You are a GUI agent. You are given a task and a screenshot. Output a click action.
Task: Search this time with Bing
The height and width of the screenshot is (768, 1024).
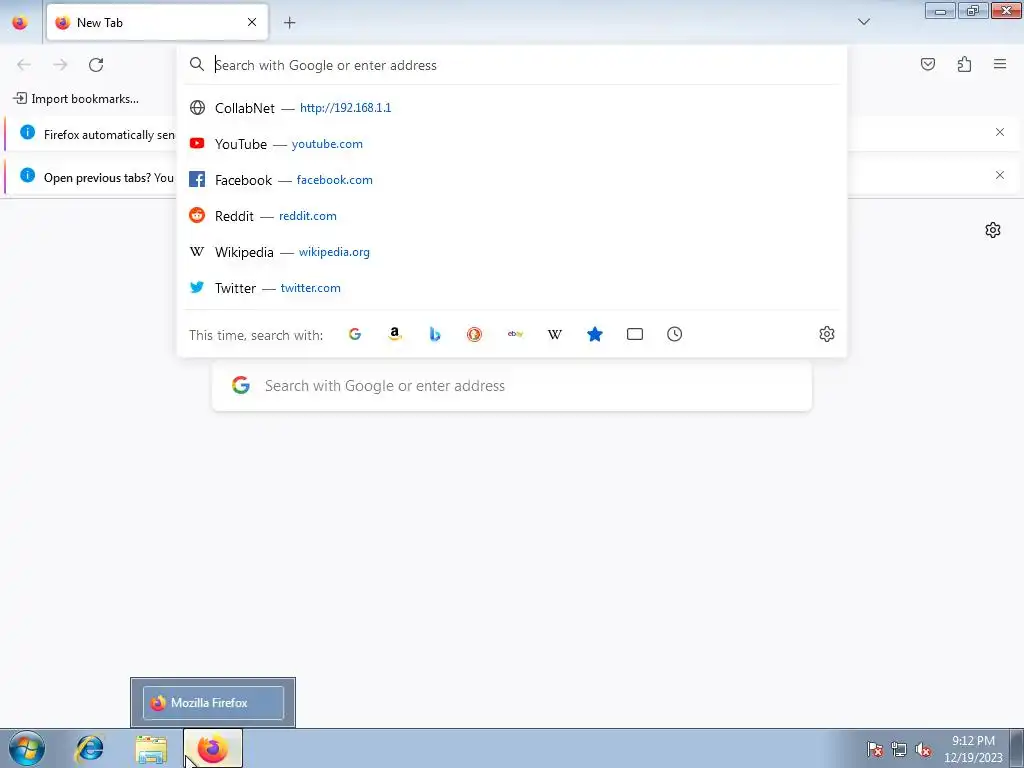tap(435, 334)
